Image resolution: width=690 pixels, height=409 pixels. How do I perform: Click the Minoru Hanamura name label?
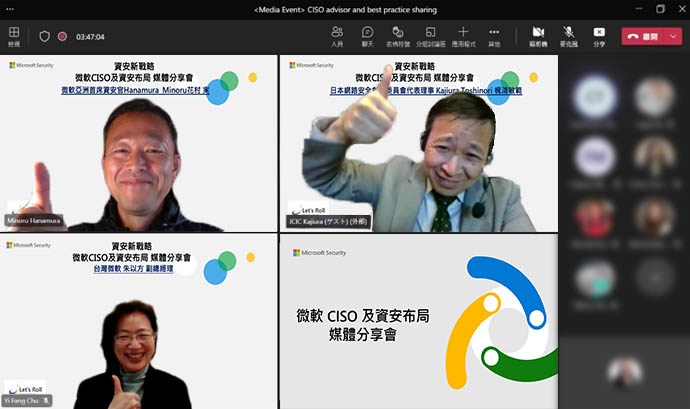tap(34, 221)
